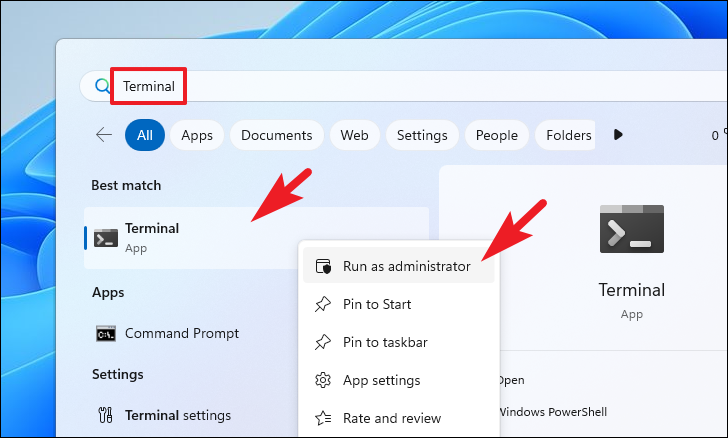Click the Pin to taskbar pin icon

[323, 342]
